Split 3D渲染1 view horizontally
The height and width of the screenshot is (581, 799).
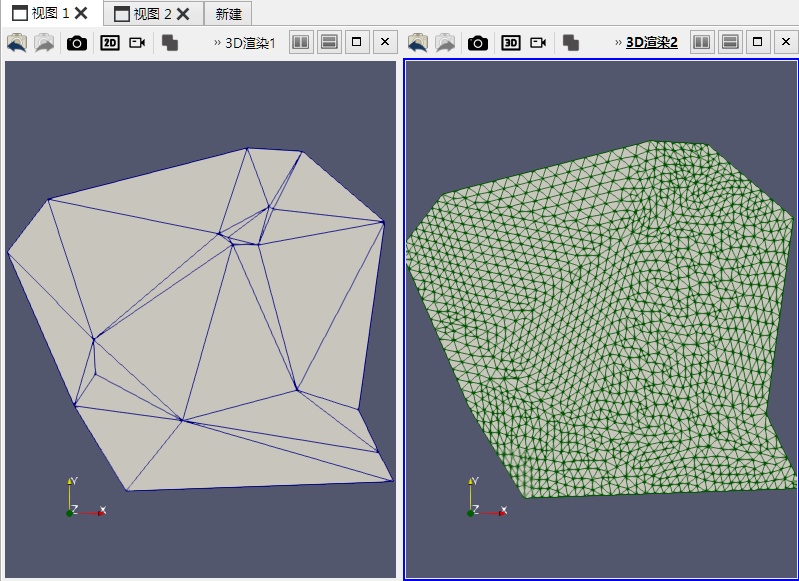301,42
